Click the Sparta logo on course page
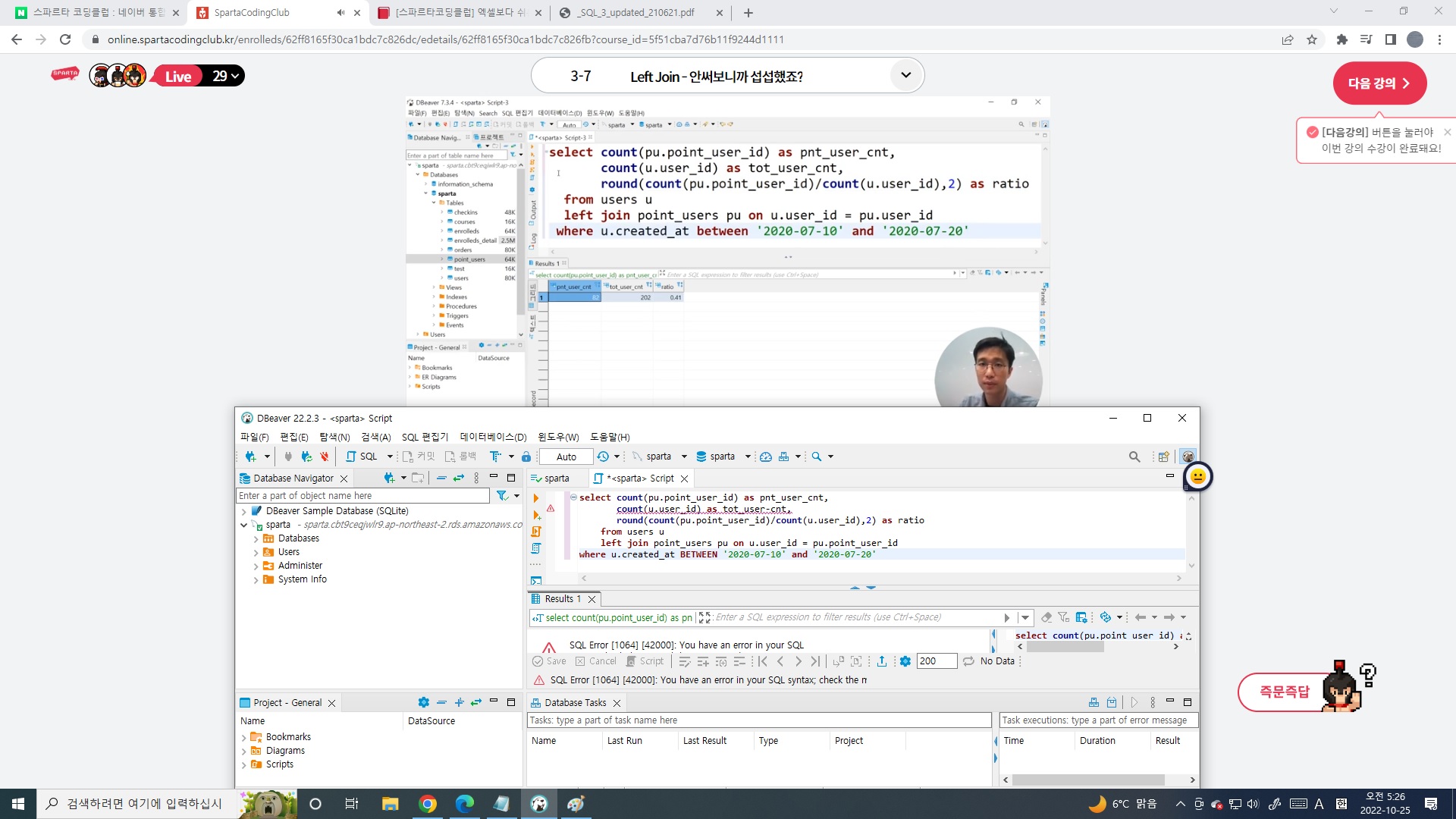Image resolution: width=1456 pixels, height=819 pixels. (65, 74)
